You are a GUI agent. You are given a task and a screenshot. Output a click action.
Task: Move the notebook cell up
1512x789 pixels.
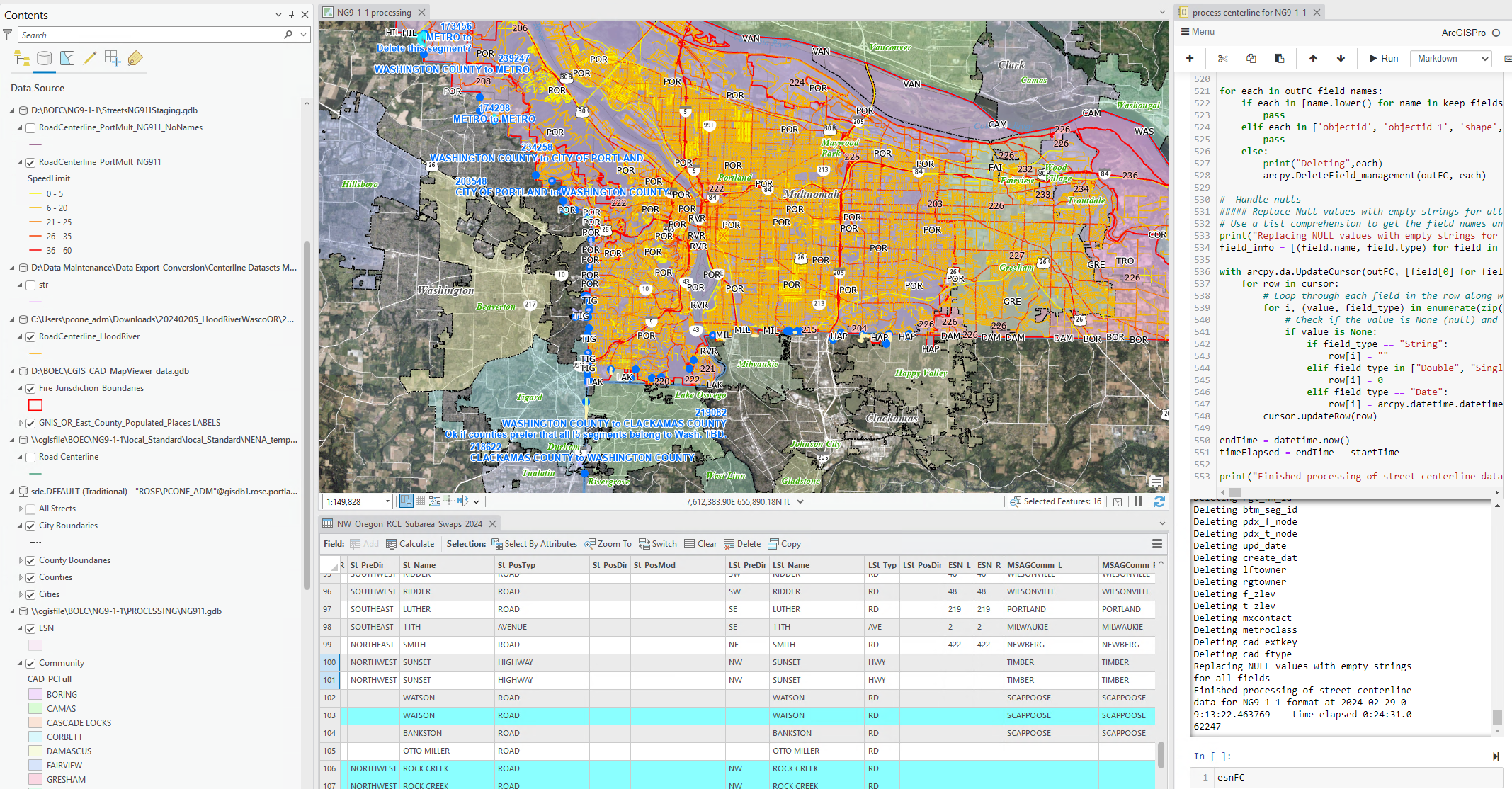point(1312,58)
